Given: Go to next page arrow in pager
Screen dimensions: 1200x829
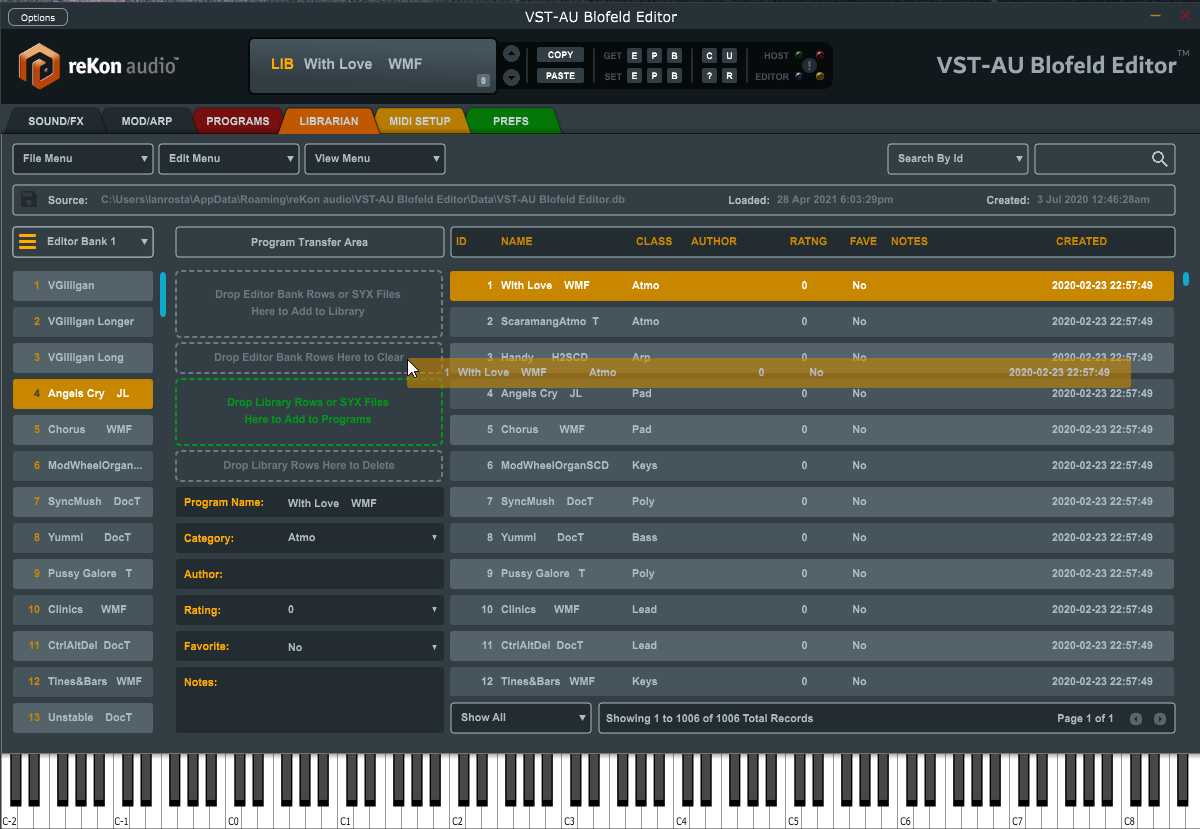Looking at the screenshot, I should tap(1160, 719).
